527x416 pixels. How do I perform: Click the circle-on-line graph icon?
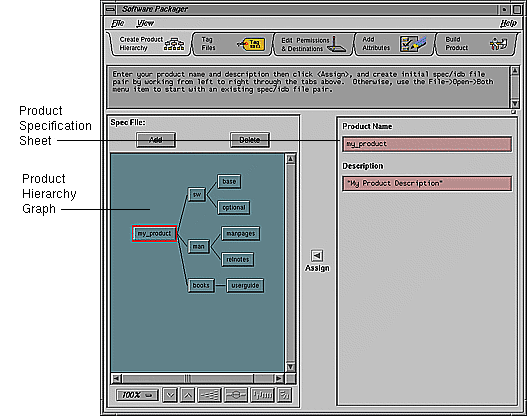point(236,395)
